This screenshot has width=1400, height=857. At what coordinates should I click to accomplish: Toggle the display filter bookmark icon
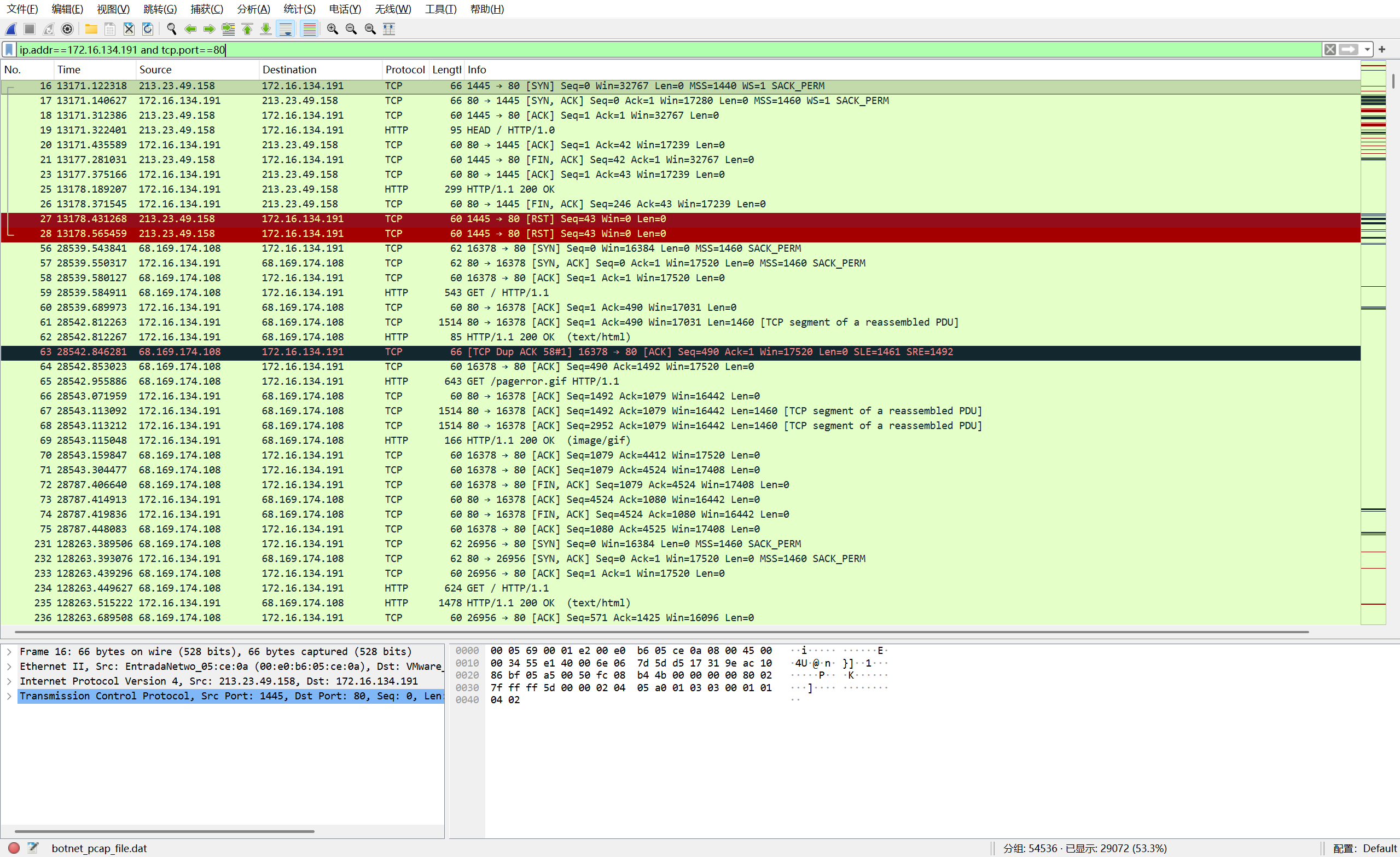(9, 50)
